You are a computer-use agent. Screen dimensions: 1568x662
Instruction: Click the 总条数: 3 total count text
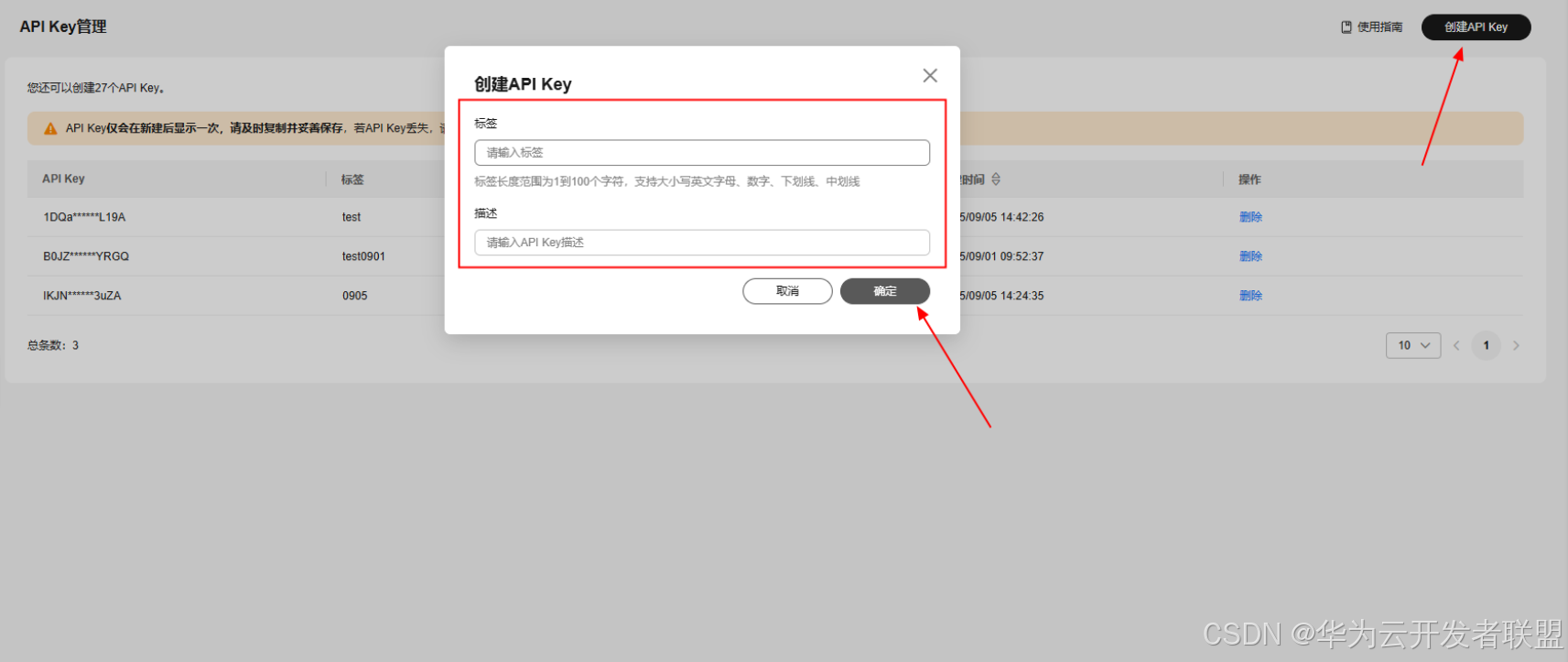click(x=53, y=346)
